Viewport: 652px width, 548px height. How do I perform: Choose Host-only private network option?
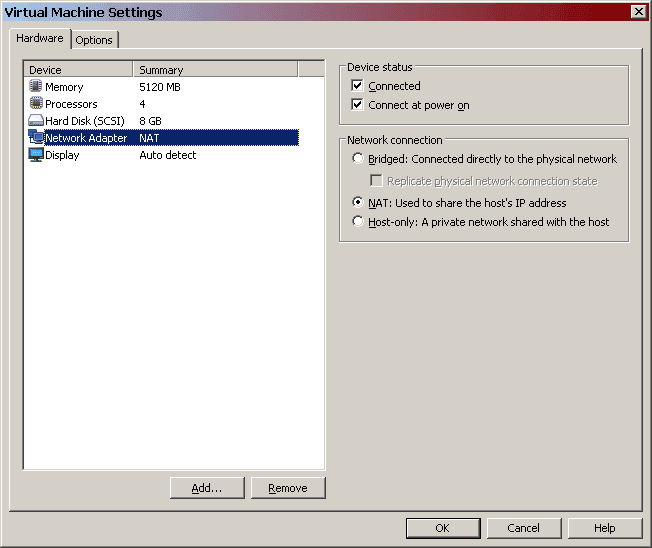(358, 222)
